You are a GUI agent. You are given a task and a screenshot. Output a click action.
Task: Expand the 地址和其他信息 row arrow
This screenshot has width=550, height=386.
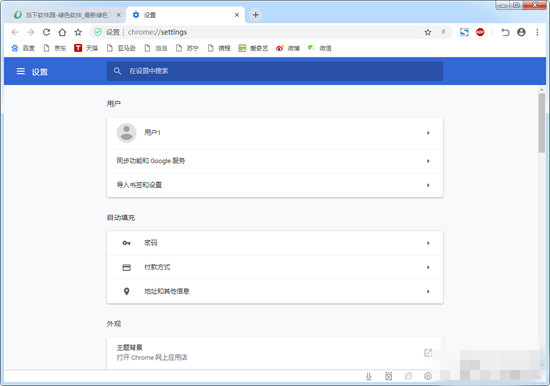[428, 291]
